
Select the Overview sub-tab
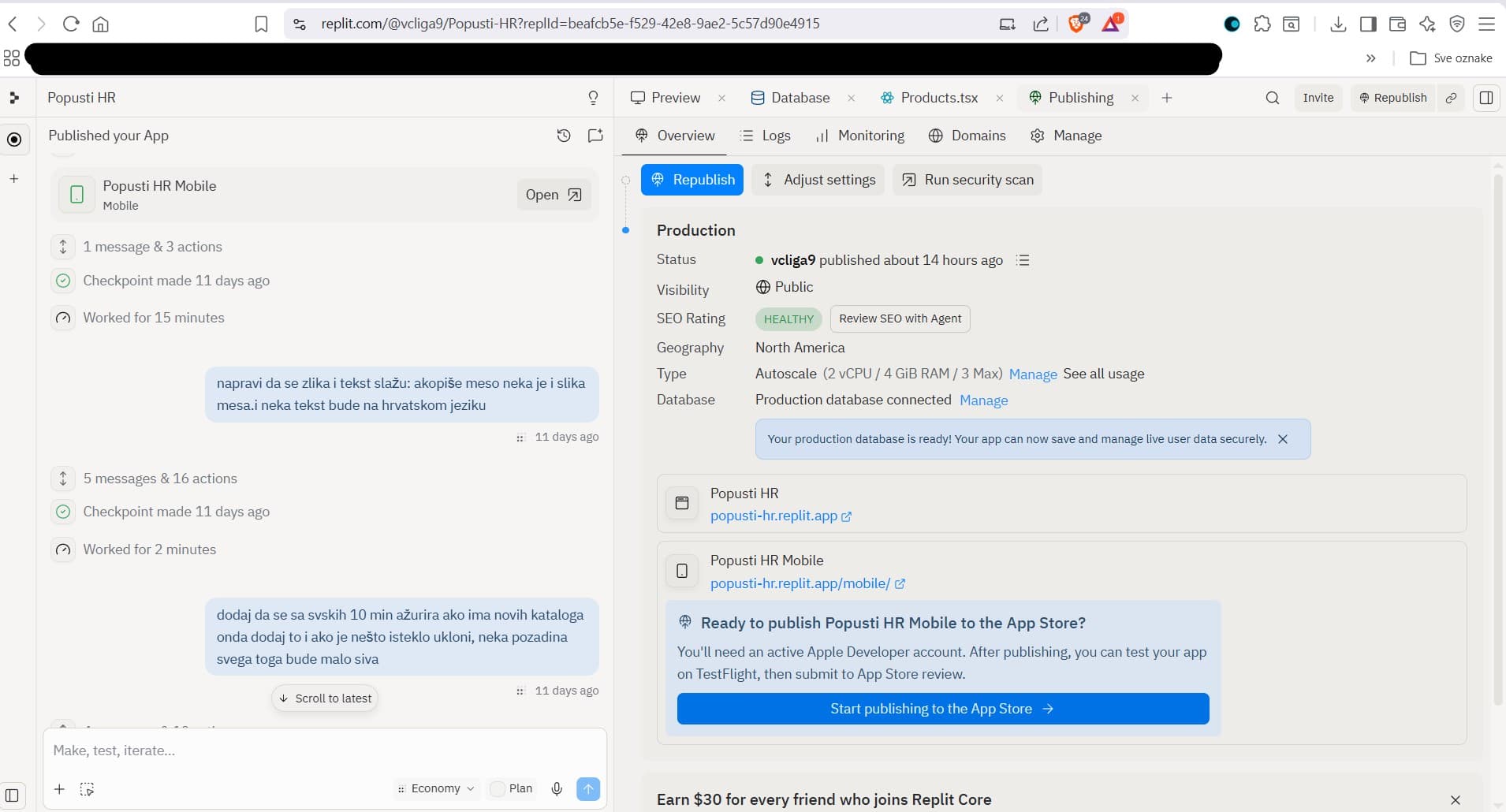point(676,136)
